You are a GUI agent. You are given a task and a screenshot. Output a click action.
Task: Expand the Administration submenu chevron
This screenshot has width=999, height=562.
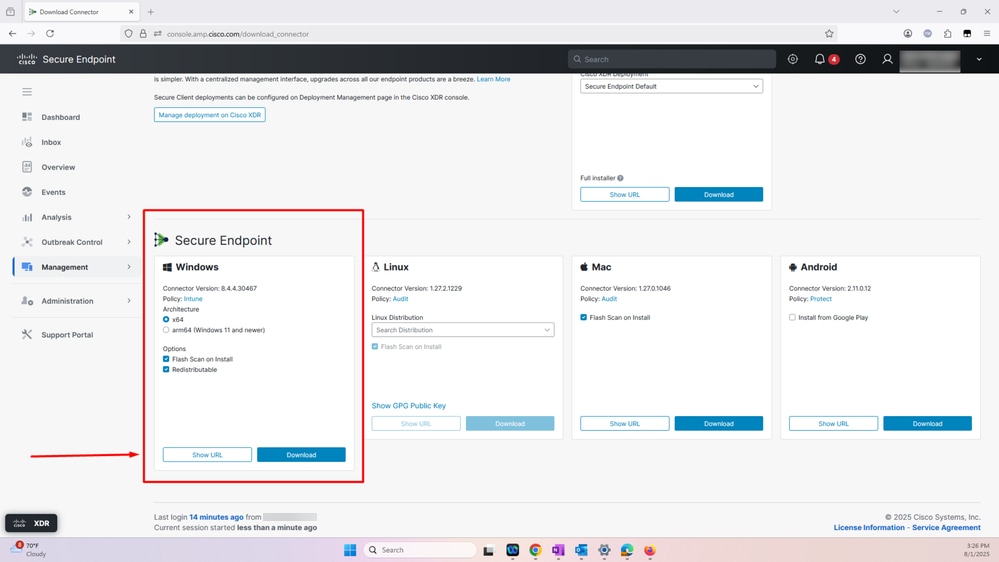(129, 301)
